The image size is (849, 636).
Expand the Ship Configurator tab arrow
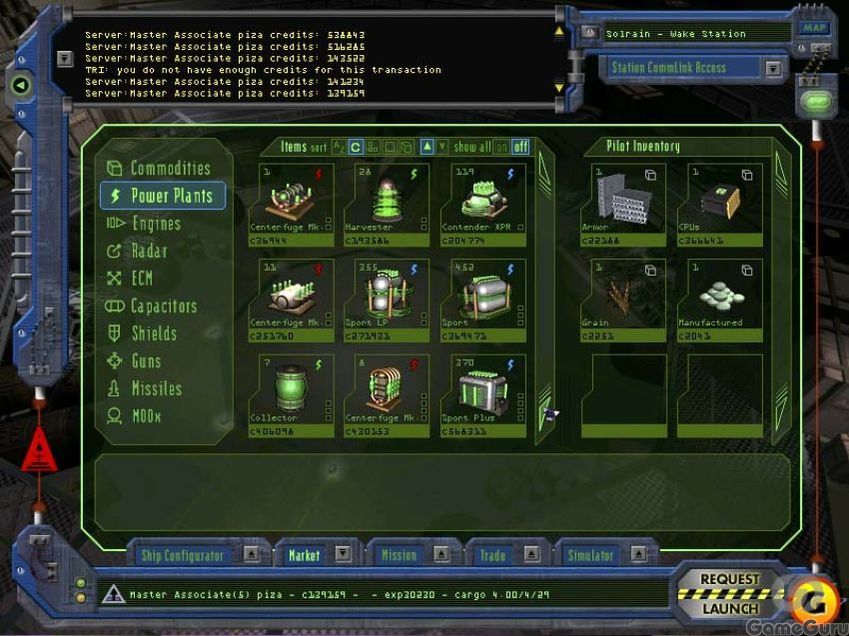(251, 554)
